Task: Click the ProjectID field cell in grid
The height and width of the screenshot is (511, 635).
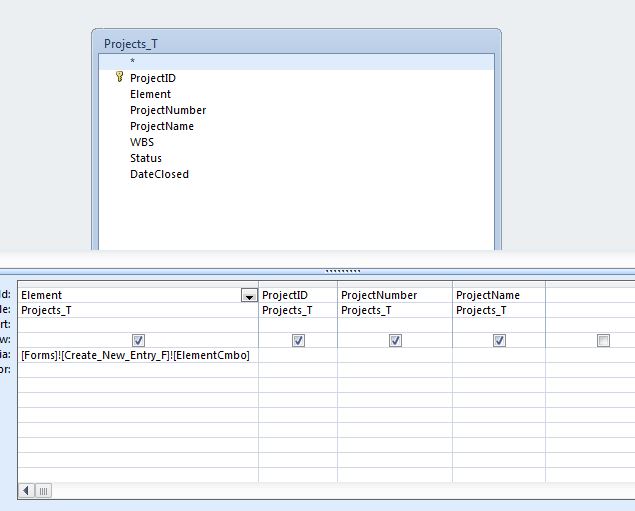Action: click(298, 295)
